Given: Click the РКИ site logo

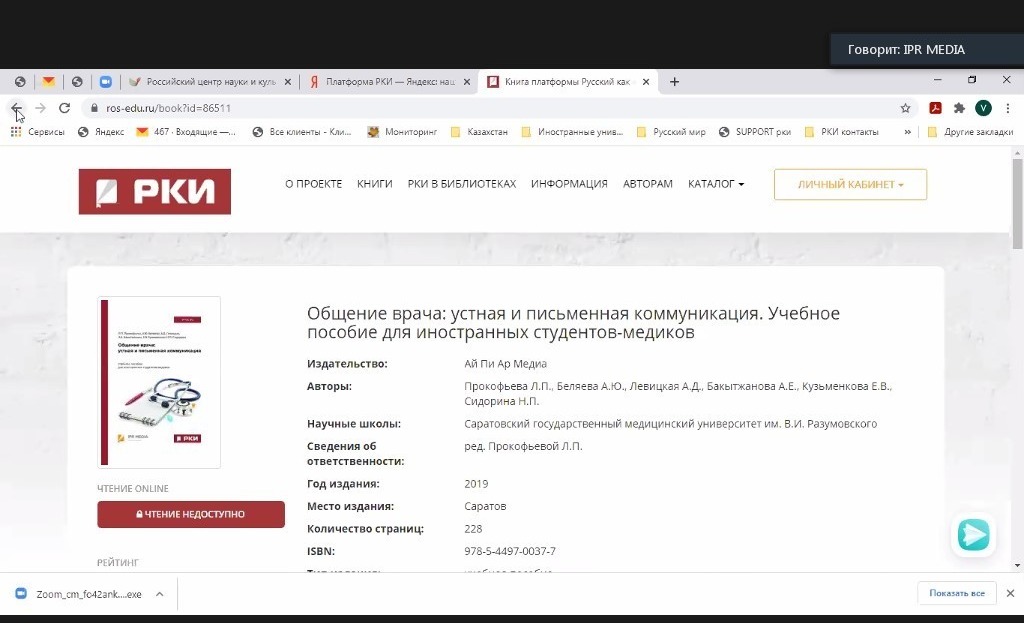Looking at the screenshot, I should (x=155, y=191).
